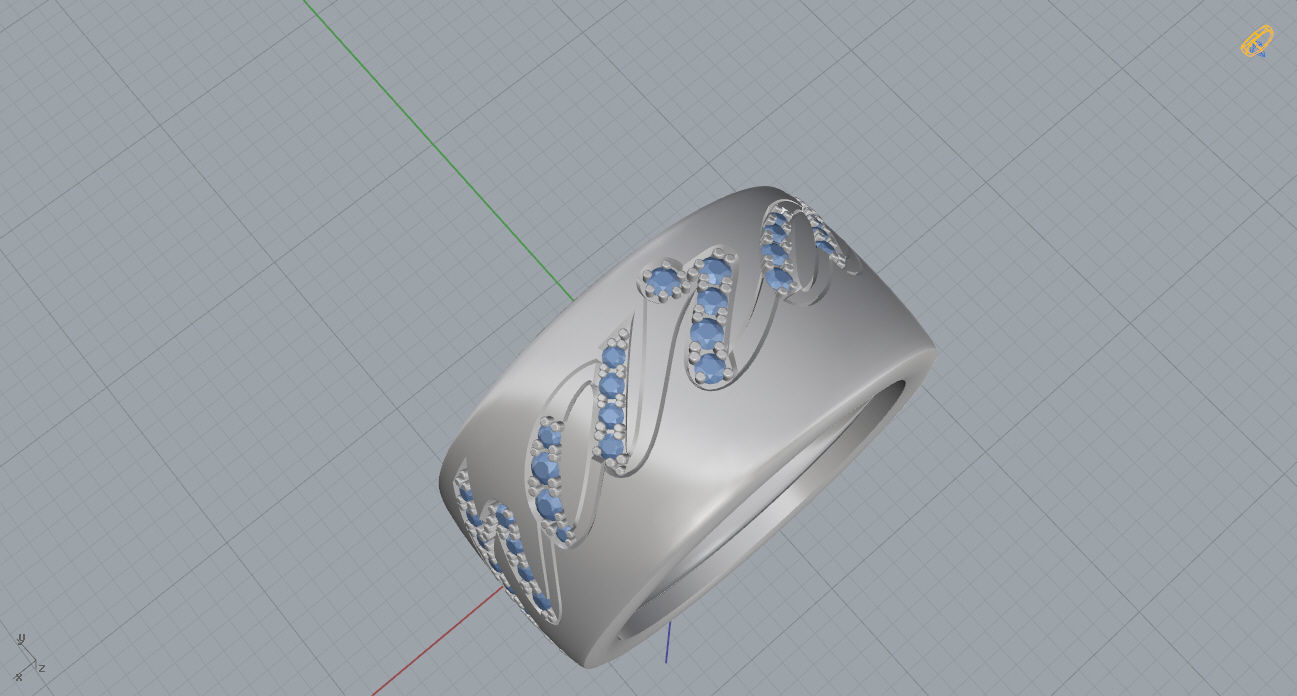
Task: Click the x y z world axis indicator
Action: pyautogui.click(x=30, y=658)
